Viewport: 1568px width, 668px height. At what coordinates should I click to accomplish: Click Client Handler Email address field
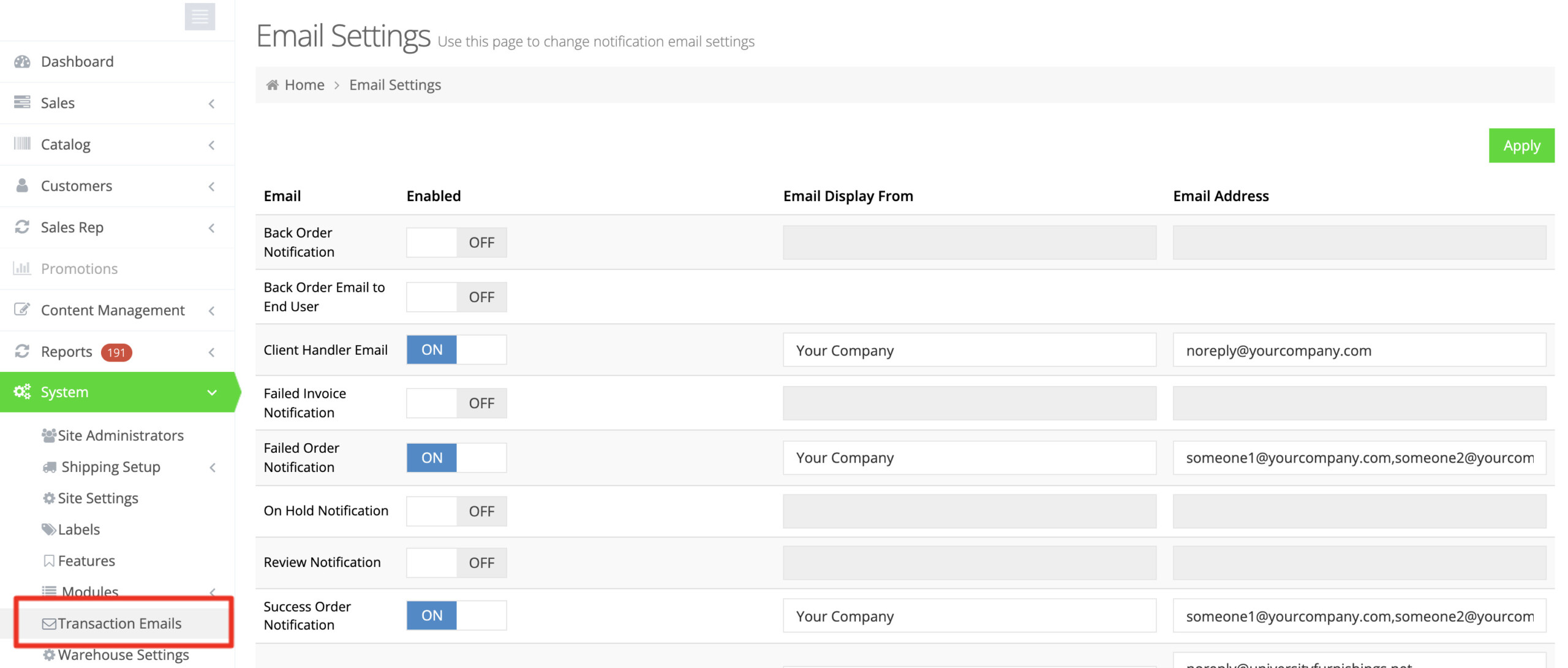[1359, 351]
